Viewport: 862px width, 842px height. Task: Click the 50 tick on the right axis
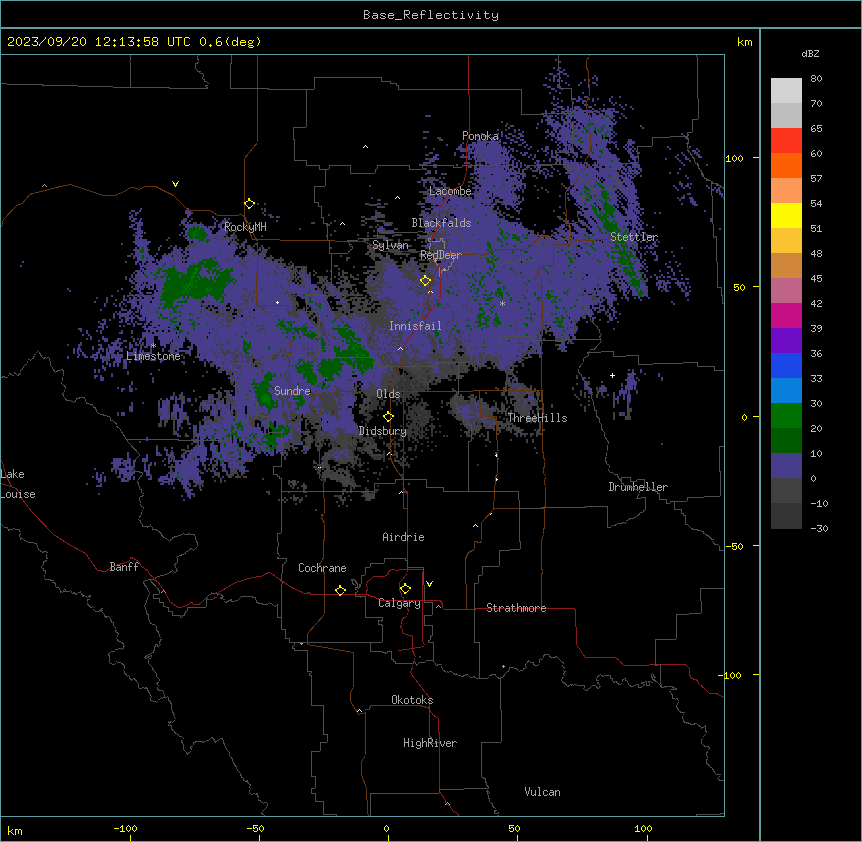[739, 287]
